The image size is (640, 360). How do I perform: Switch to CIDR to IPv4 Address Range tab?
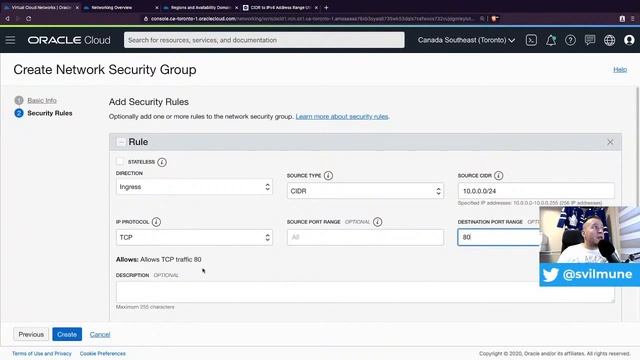coord(280,7)
